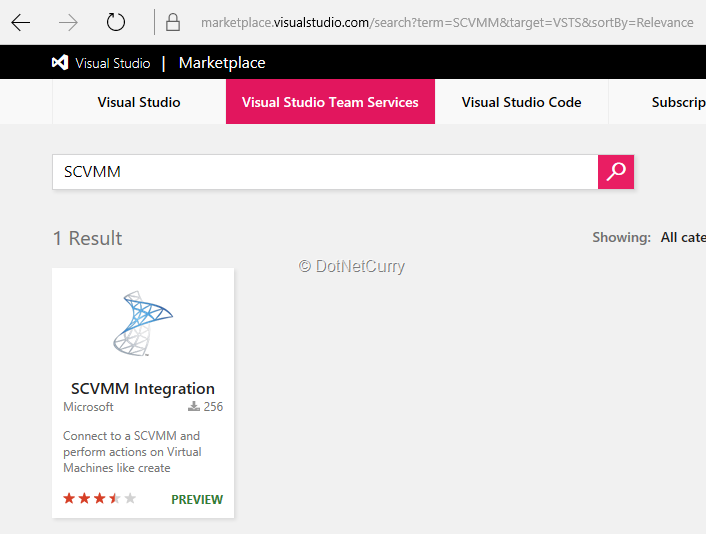
Task: Click the SCVMM search input field
Action: point(325,172)
